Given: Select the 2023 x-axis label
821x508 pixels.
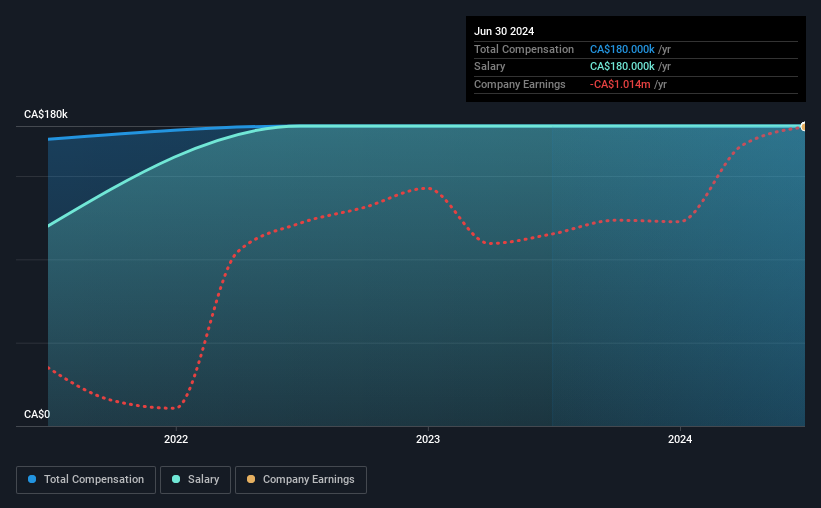Looking at the screenshot, I should 428,439.
